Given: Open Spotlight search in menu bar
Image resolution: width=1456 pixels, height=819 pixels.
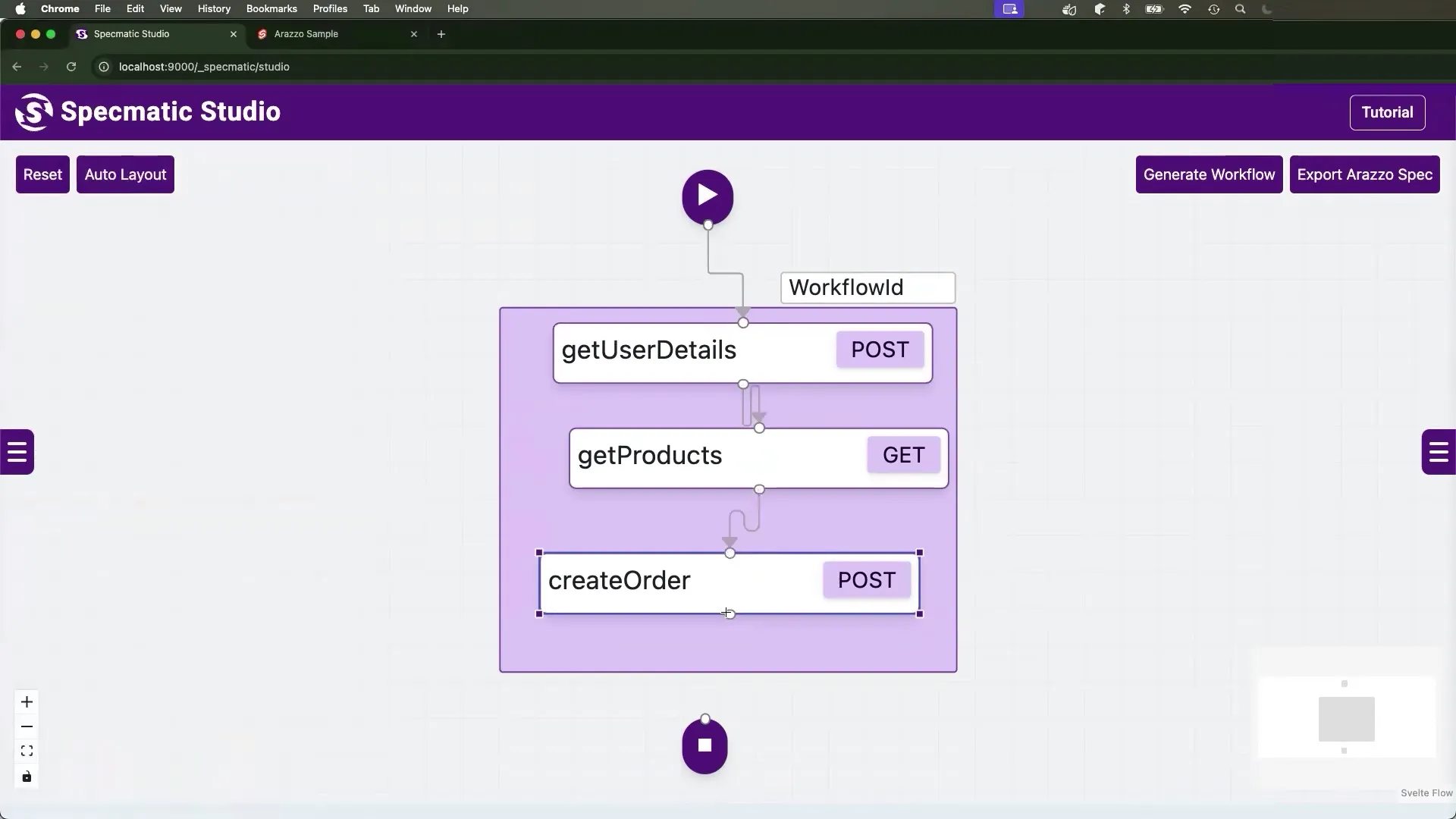Looking at the screenshot, I should coord(1241,9).
